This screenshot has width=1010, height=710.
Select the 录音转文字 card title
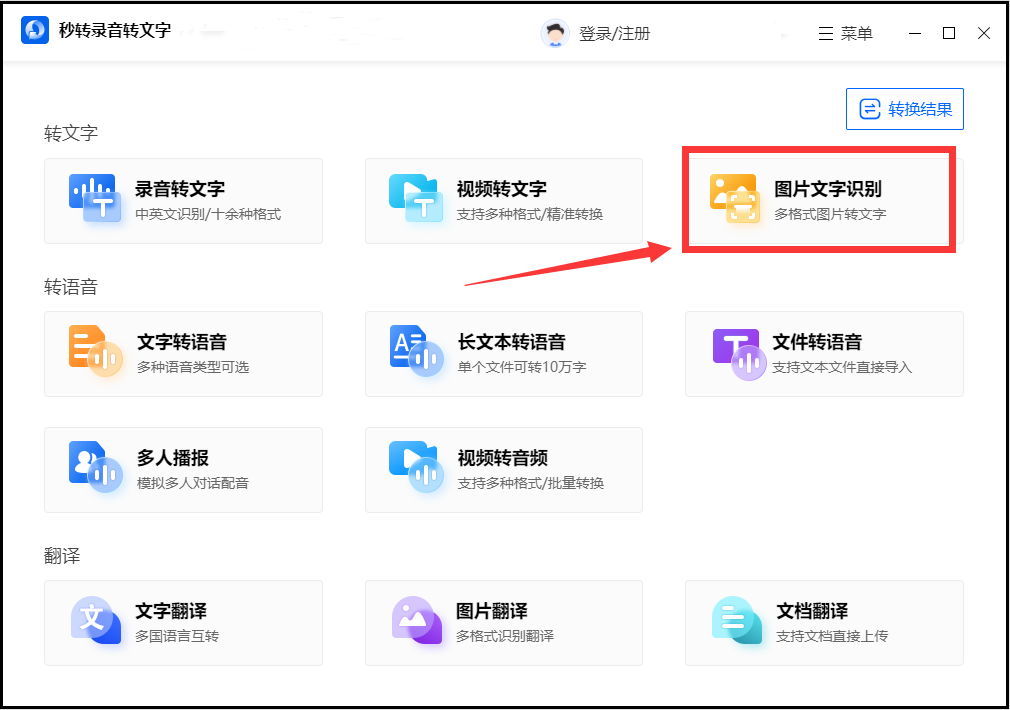[180, 189]
